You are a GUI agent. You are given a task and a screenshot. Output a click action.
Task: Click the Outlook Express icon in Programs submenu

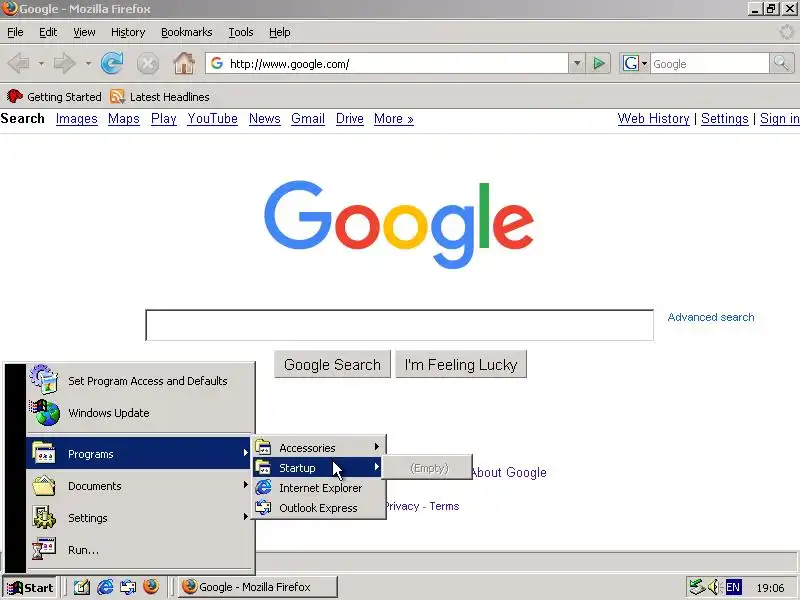263,508
